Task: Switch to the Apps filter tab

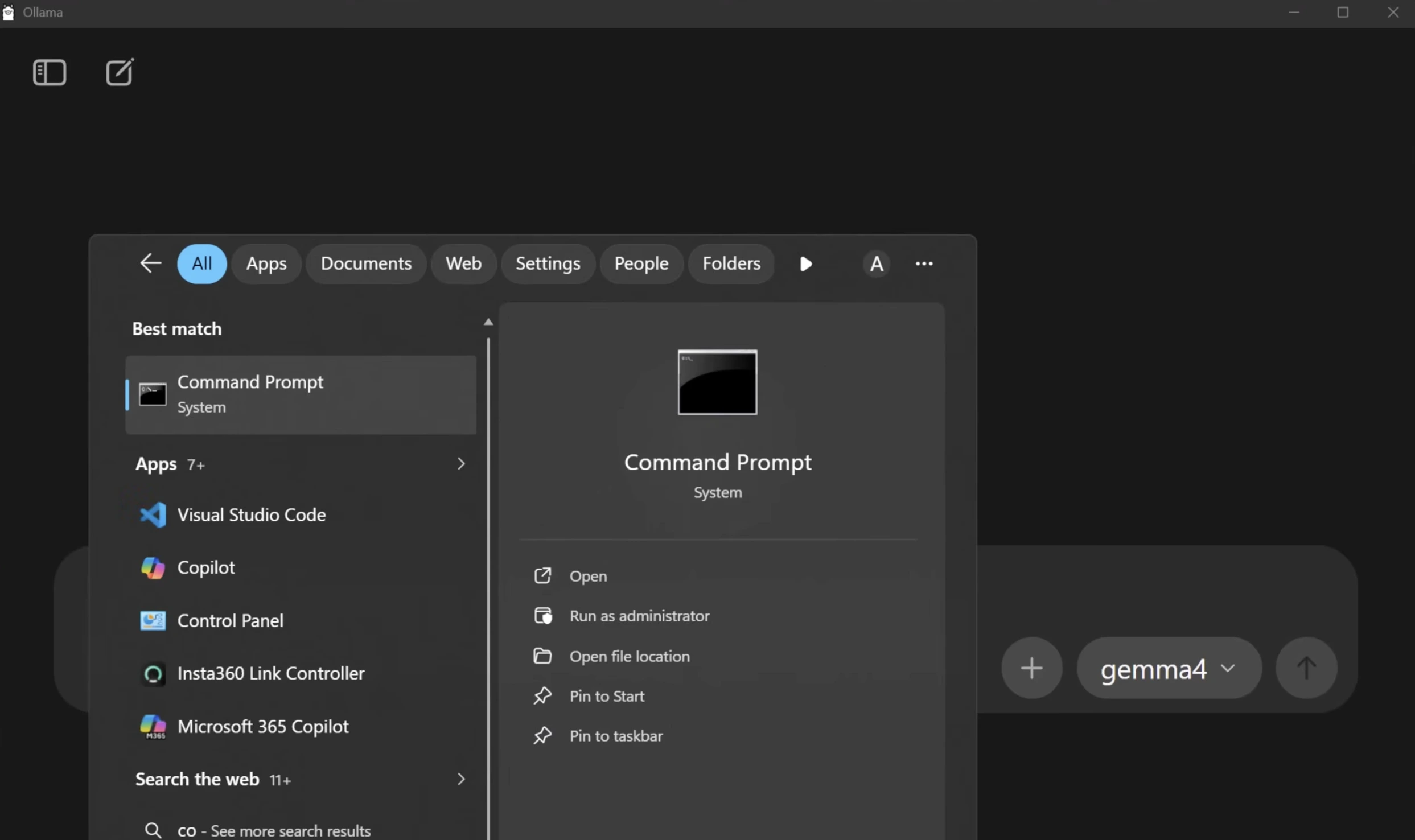Action: (266, 263)
